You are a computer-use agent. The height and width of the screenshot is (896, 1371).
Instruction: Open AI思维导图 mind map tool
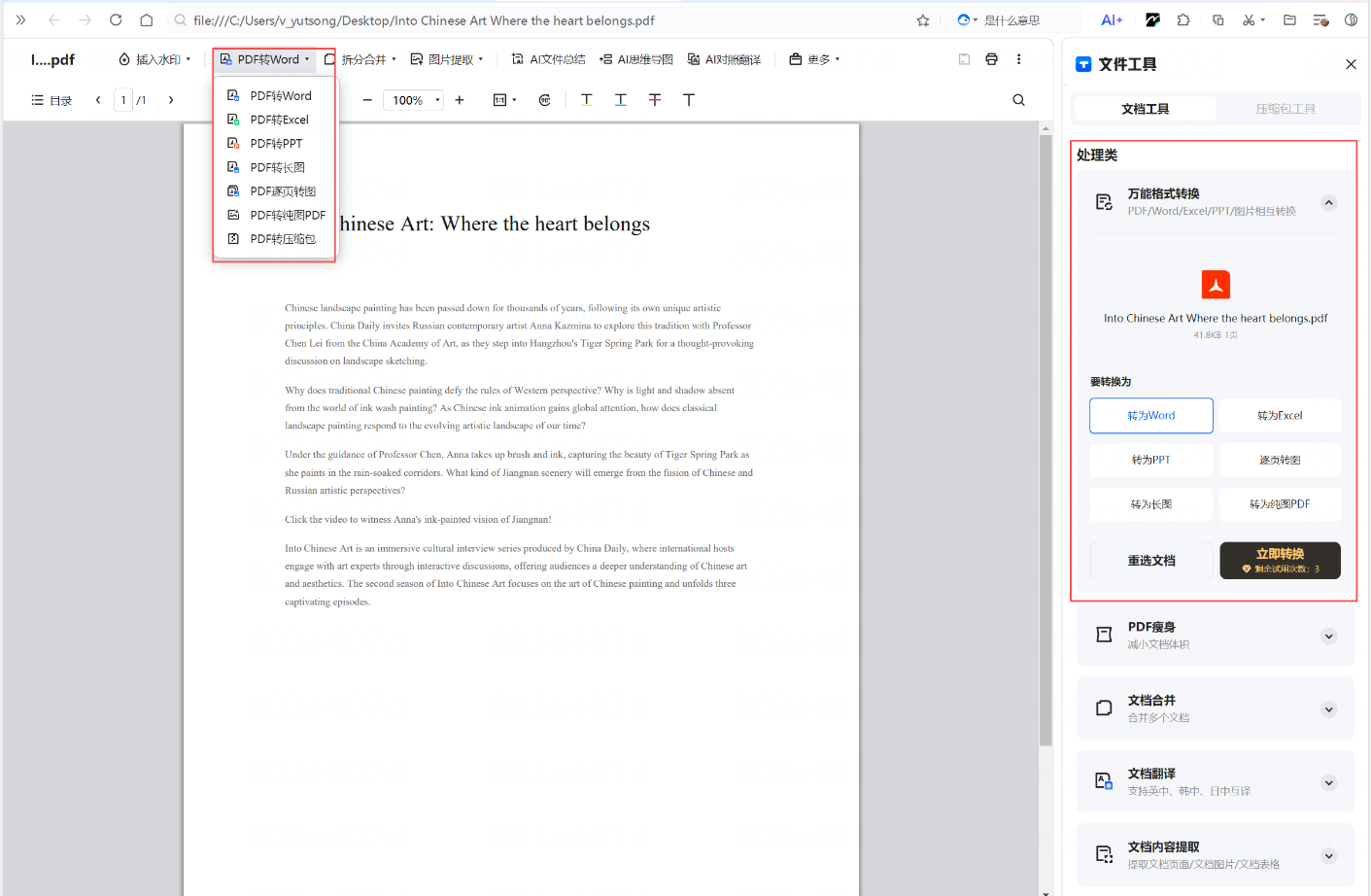[x=636, y=59]
